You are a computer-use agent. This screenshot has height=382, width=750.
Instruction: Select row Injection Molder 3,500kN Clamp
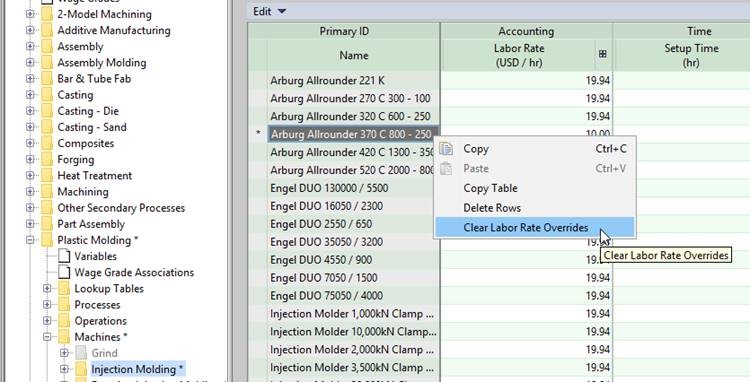[352, 367]
